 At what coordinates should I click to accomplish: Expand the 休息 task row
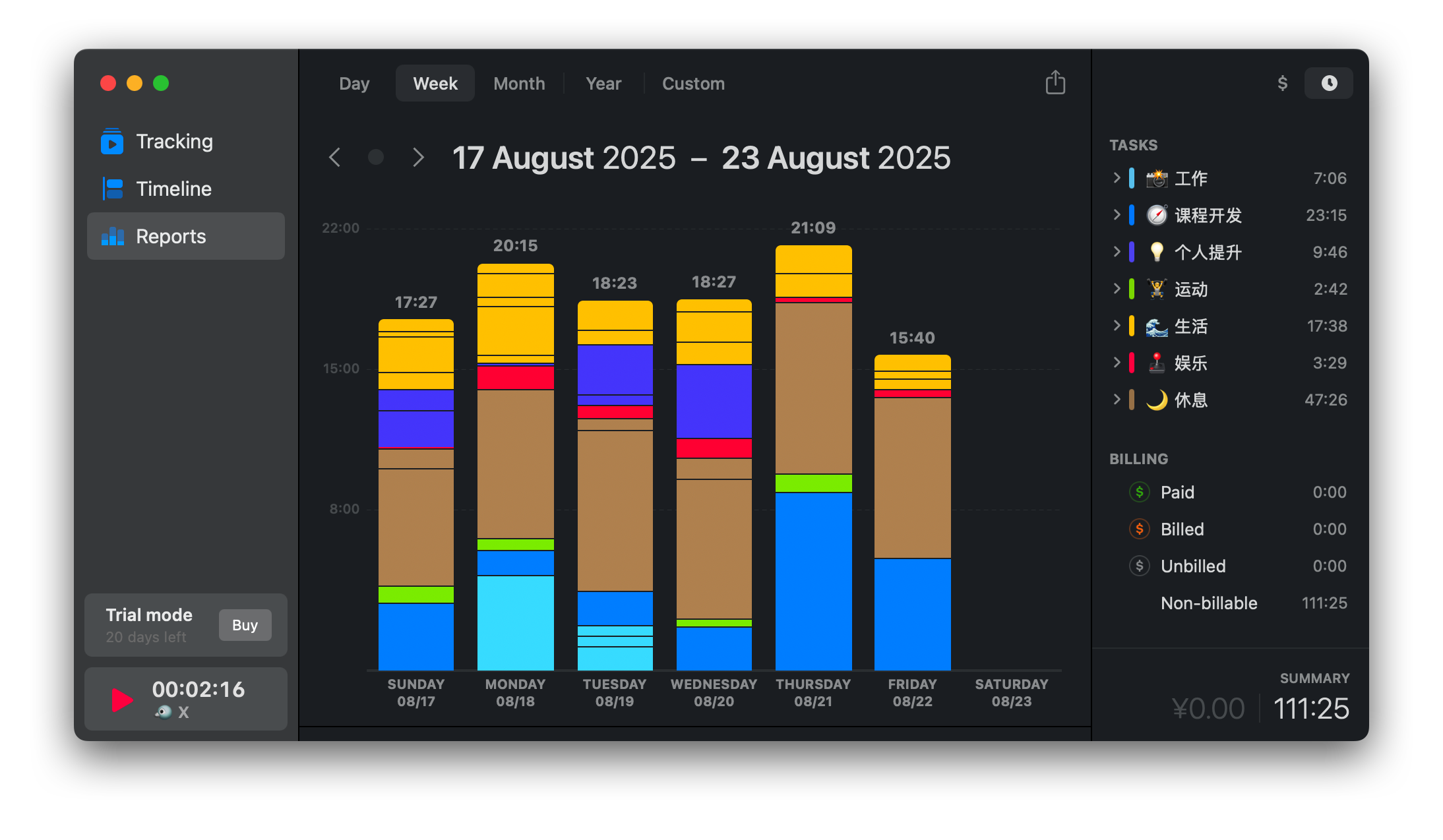pos(1116,400)
